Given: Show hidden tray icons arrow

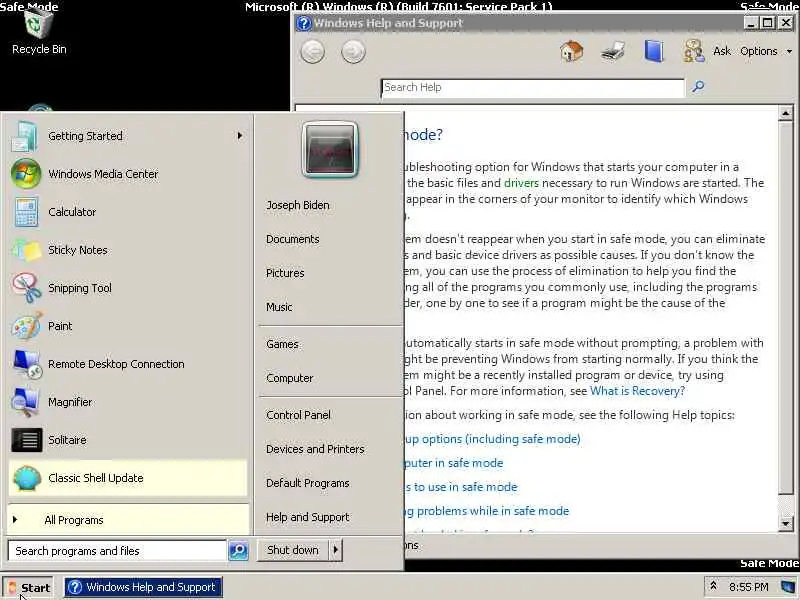Looking at the screenshot, I should coord(713,586).
